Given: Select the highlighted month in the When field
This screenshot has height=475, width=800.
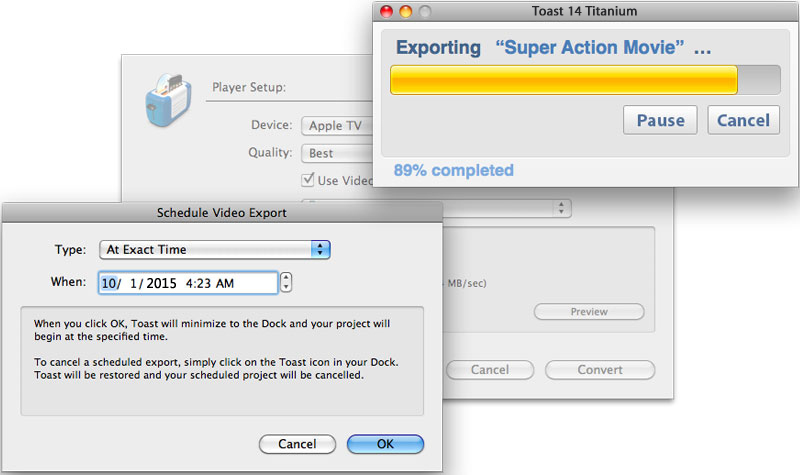Looking at the screenshot, I should [x=108, y=283].
